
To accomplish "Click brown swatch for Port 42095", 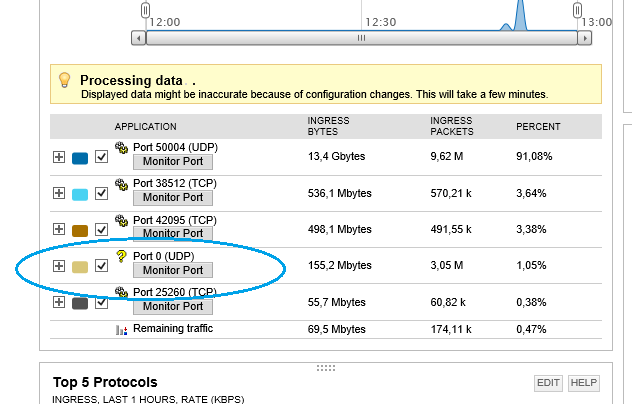I will coord(80,231).
